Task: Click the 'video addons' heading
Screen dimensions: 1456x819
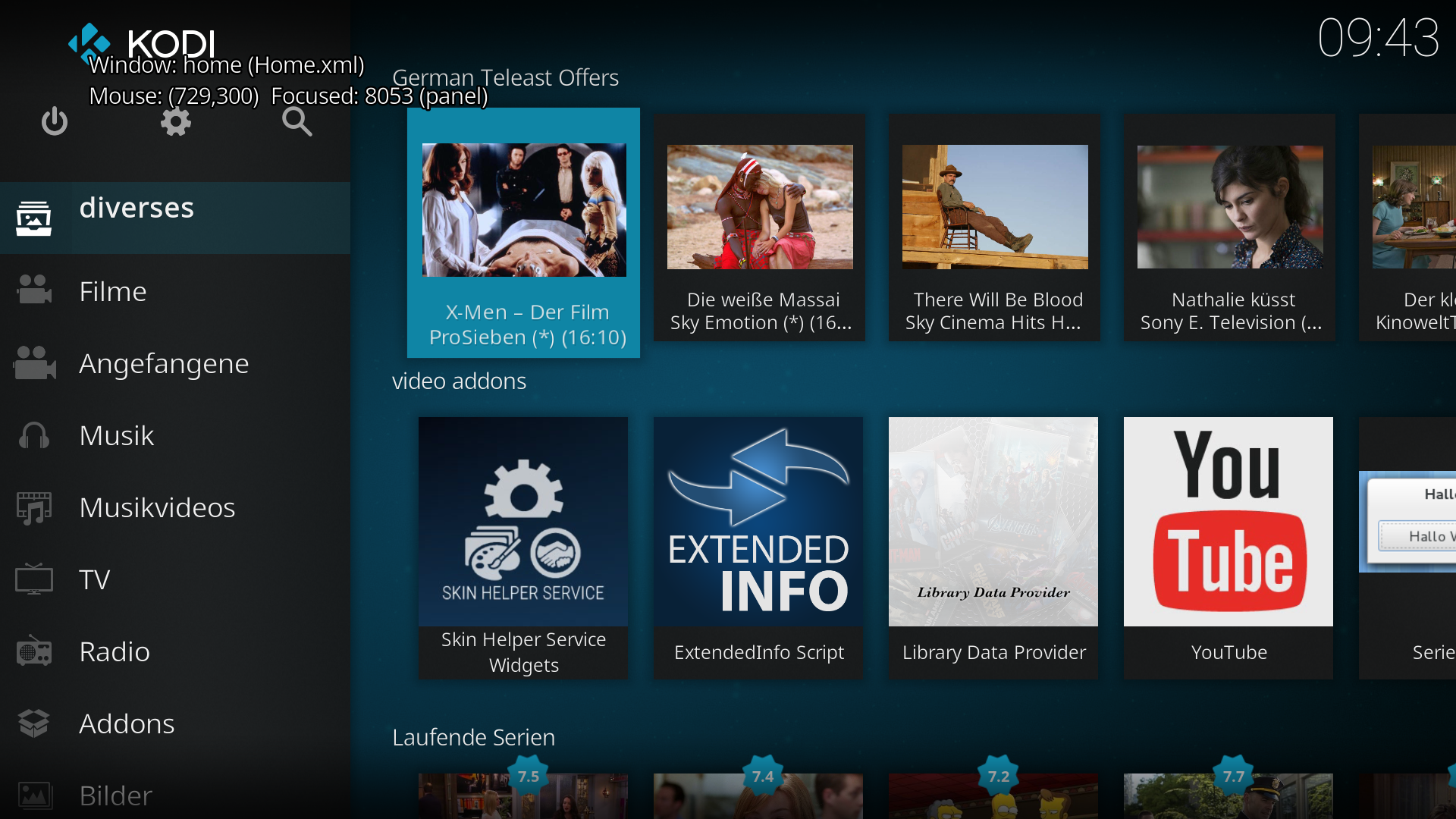Action: 459,381
